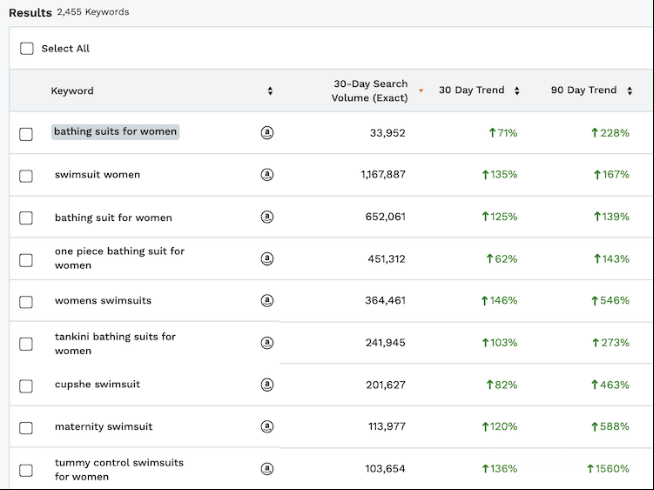Sort by Keyword column arrows
The image size is (654, 490).
pos(270,91)
